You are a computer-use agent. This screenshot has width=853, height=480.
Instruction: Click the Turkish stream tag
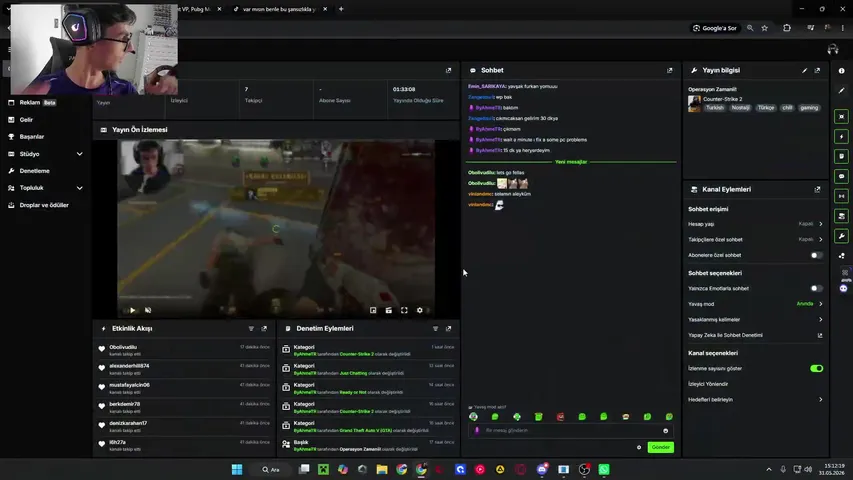tap(714, 108)
